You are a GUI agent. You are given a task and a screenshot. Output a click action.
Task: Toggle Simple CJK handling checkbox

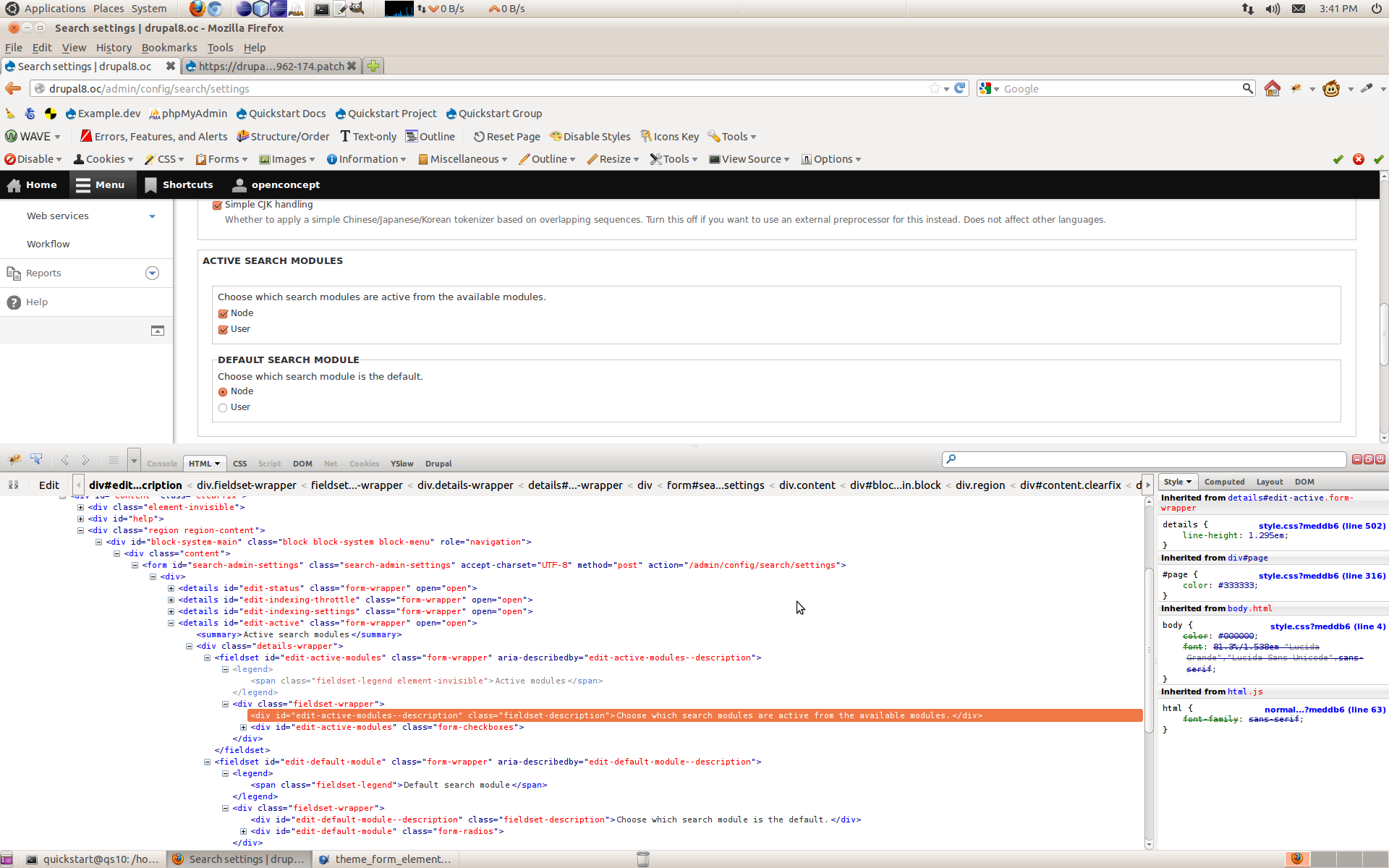217,205
